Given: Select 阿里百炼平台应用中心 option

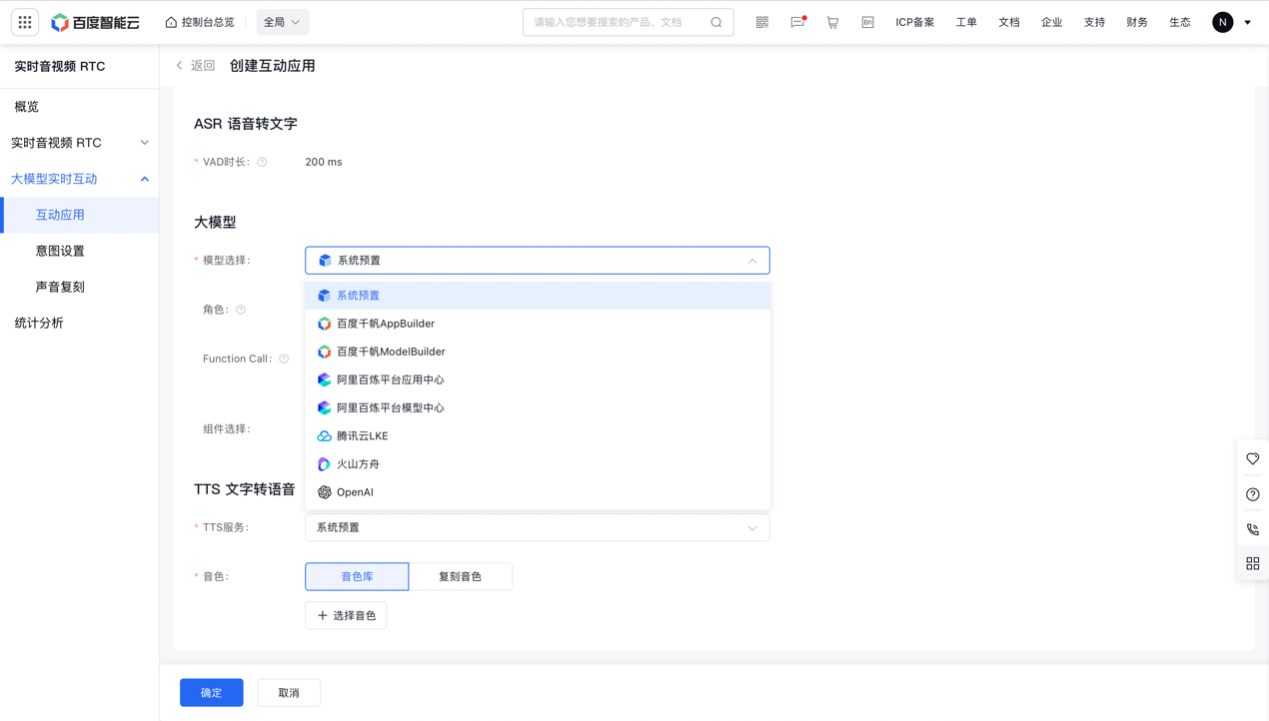Looking at the screenshot, I should 537,380.
